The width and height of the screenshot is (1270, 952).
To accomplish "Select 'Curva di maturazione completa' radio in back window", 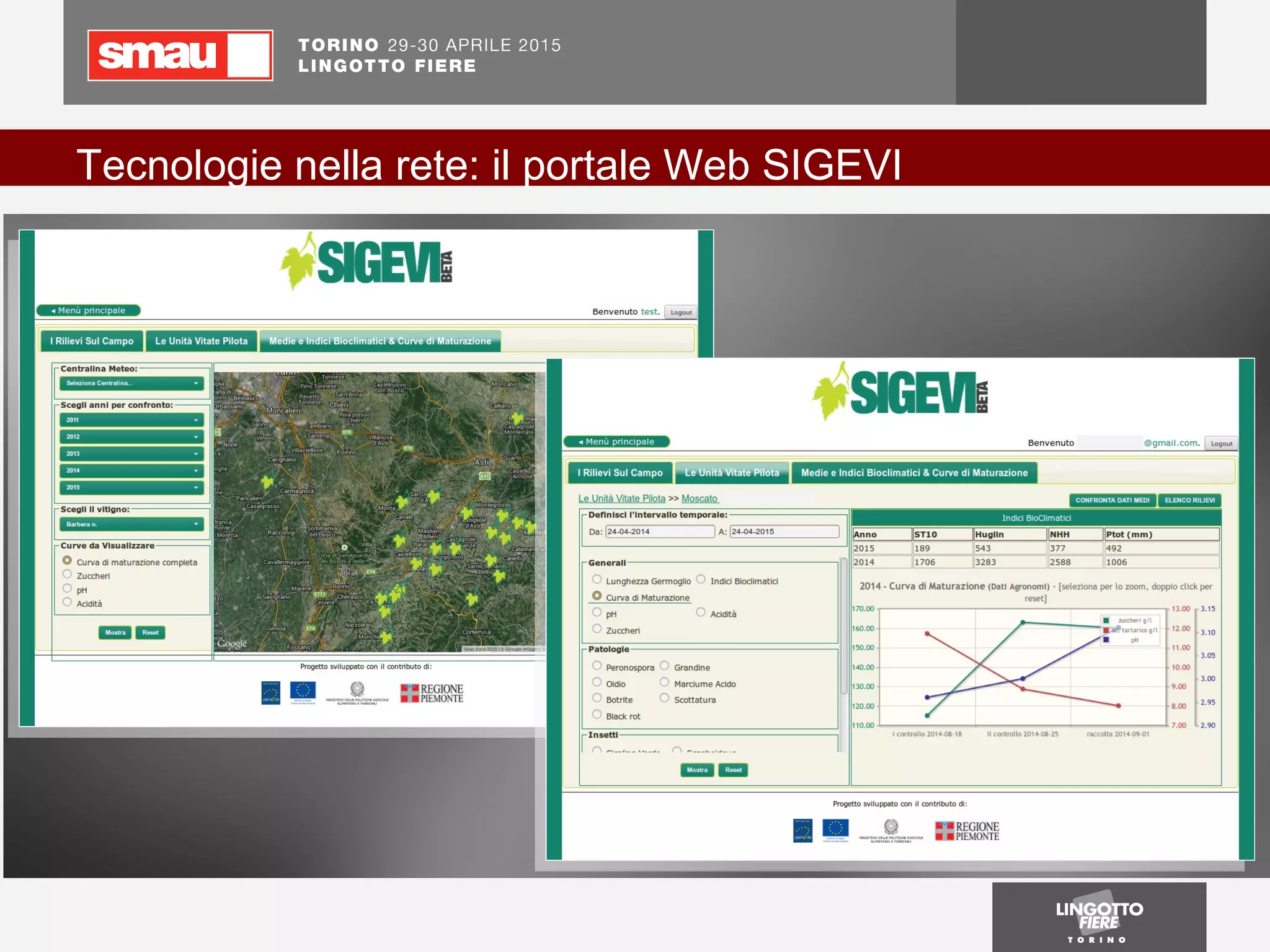I will (x=67, y=560).
